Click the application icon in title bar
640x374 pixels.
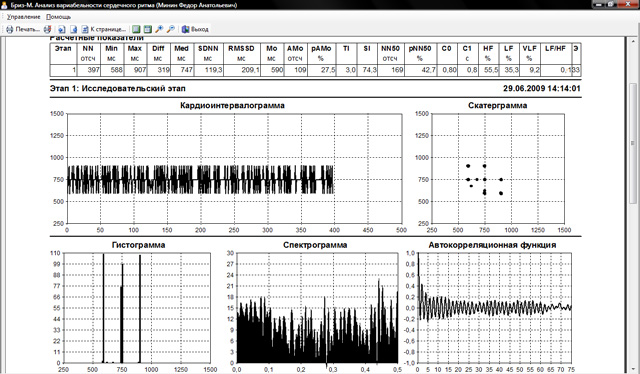click(4, 5)
